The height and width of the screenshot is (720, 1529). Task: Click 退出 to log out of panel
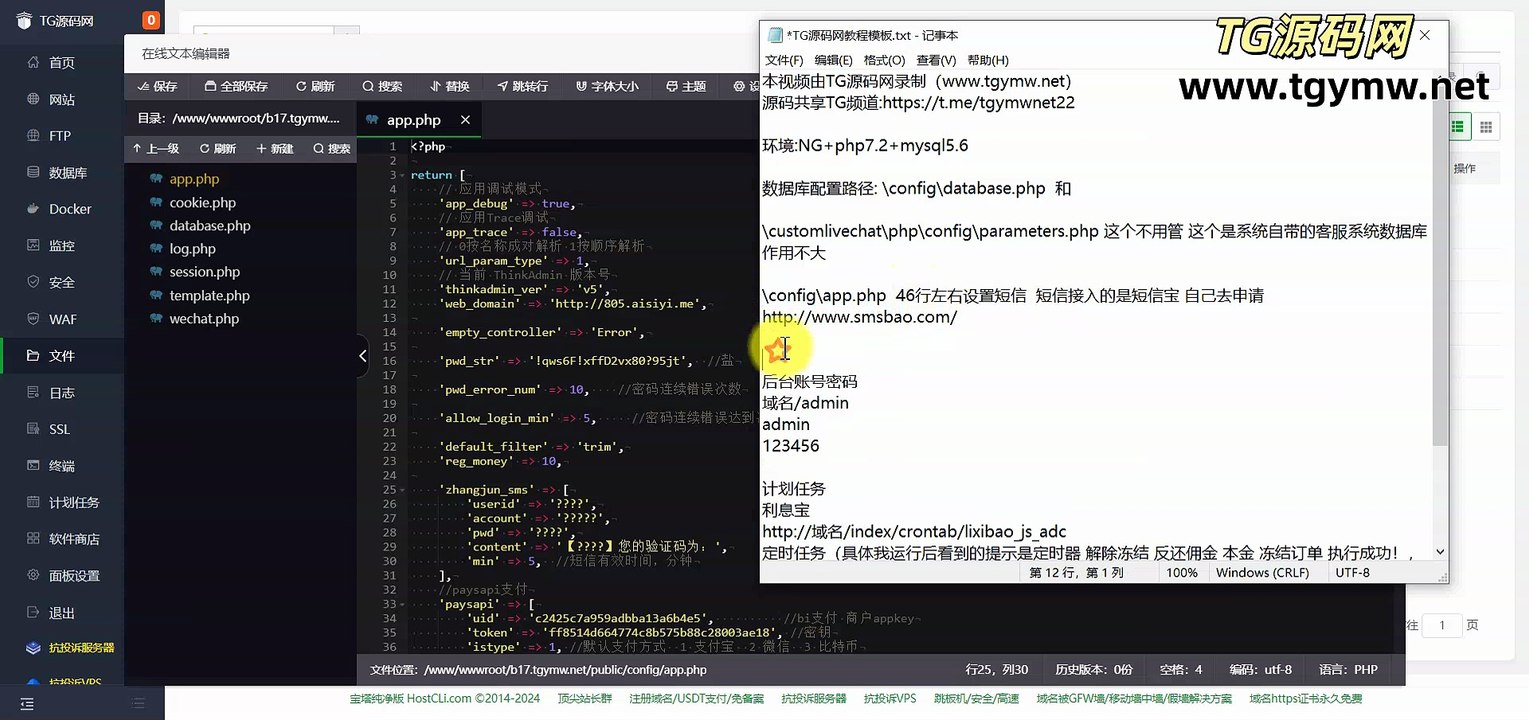point(62,613)
